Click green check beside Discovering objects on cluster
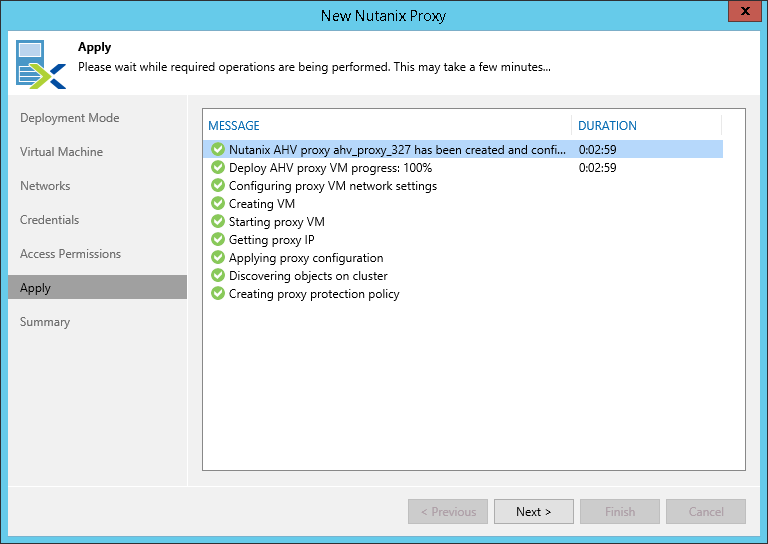This screenshot has height=544, width=768. [x=218, y=276]
